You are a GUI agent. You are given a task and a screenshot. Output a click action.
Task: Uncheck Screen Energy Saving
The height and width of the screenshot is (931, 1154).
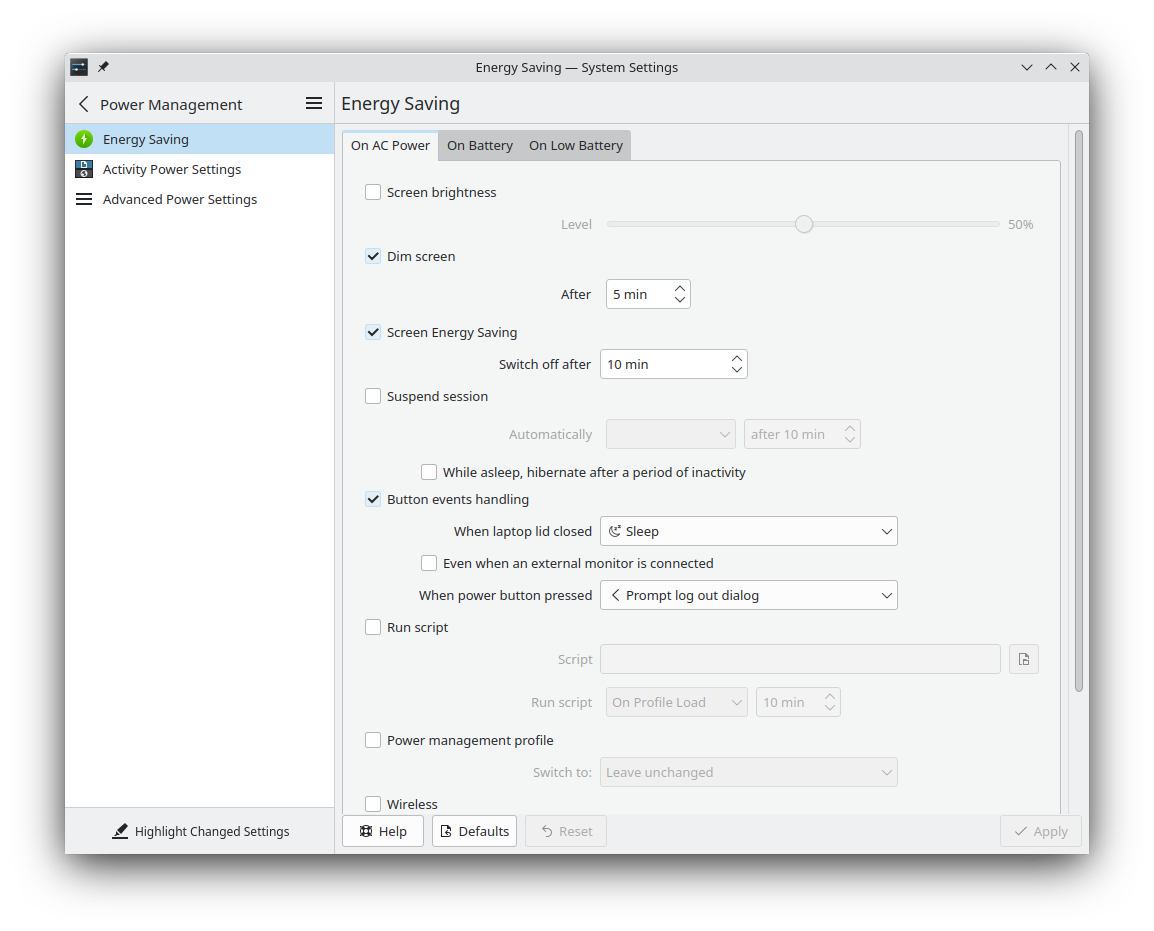pos(373,333)
